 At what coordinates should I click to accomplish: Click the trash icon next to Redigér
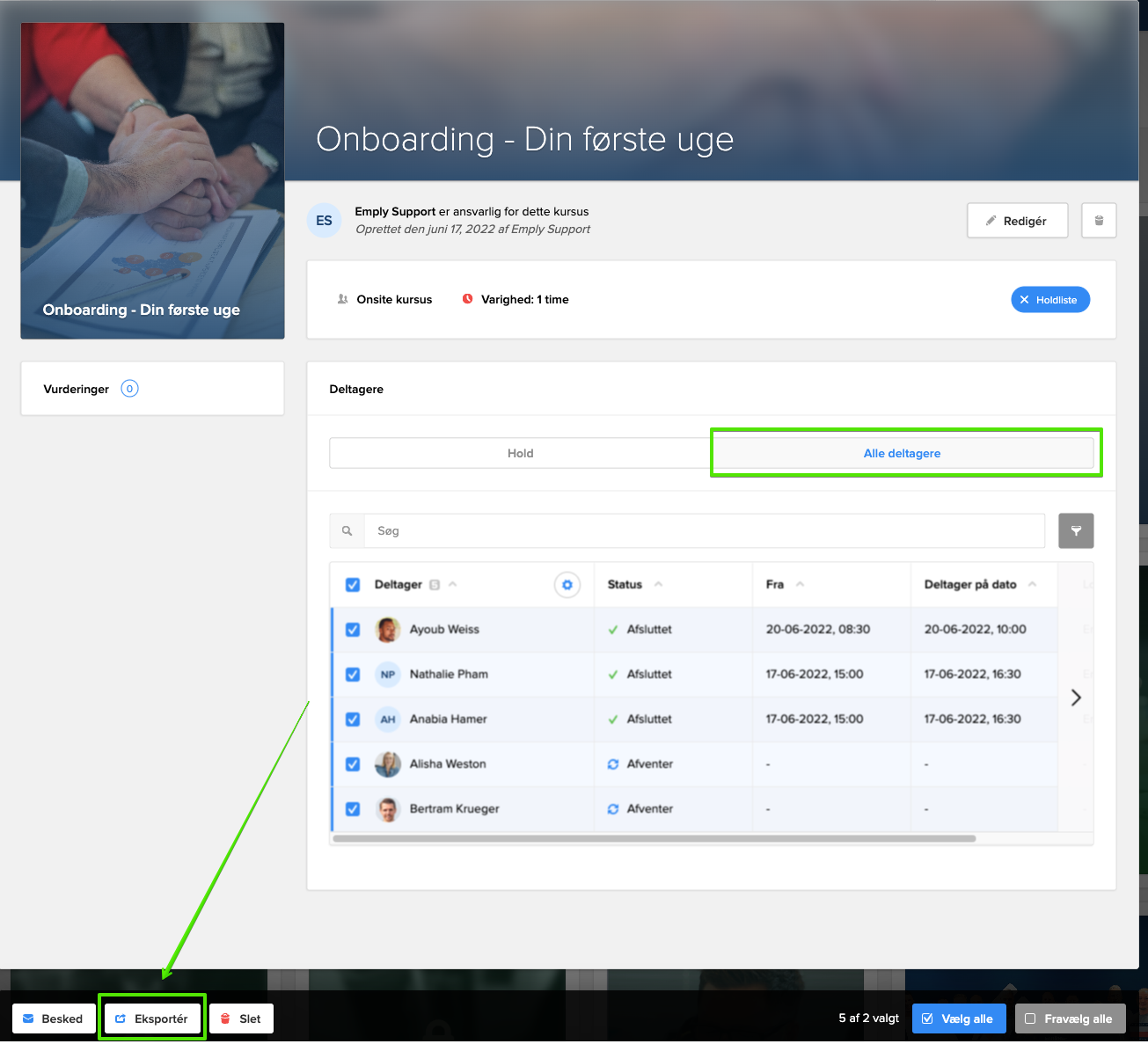click(x=1099, y=221)
